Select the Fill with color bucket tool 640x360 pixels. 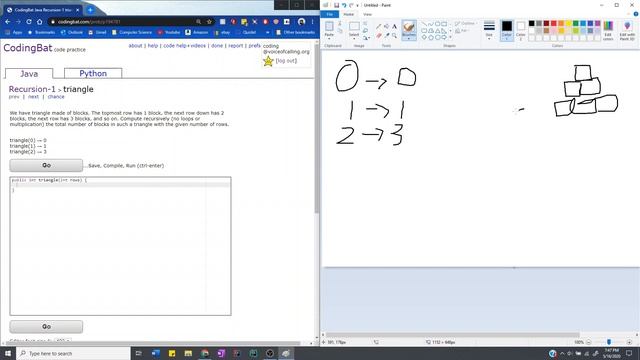coord(387,26)
